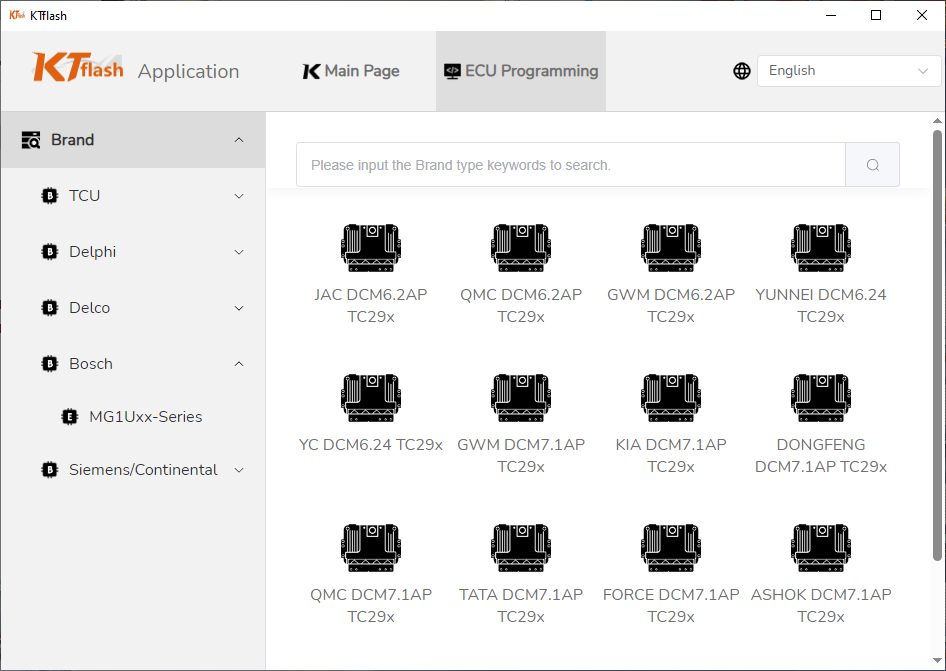Click the Bosch chip icon
The image size is (946, 671).
click(49, 364)
